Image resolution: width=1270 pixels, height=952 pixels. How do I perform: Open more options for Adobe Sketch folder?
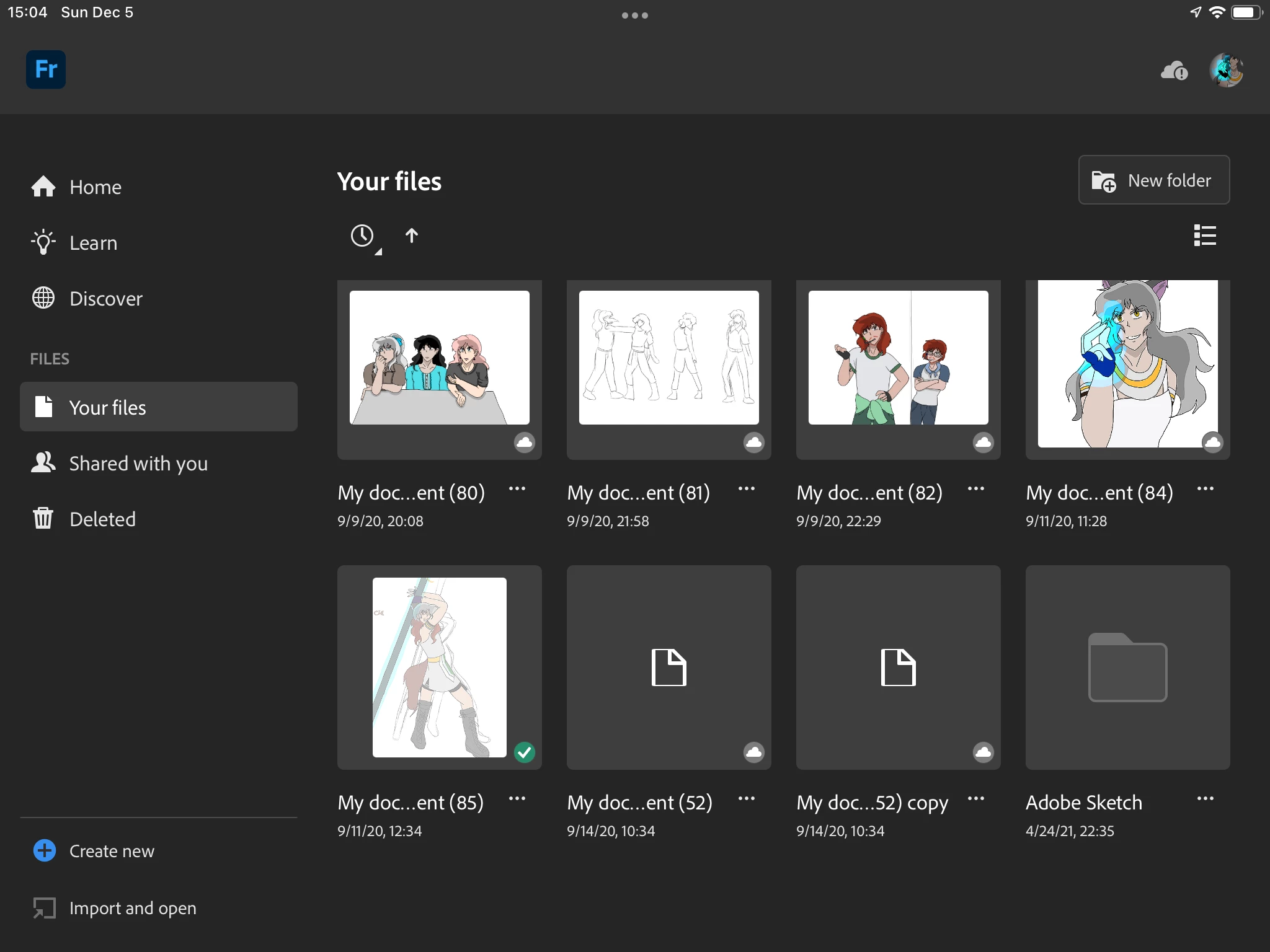pos(1205,799)
